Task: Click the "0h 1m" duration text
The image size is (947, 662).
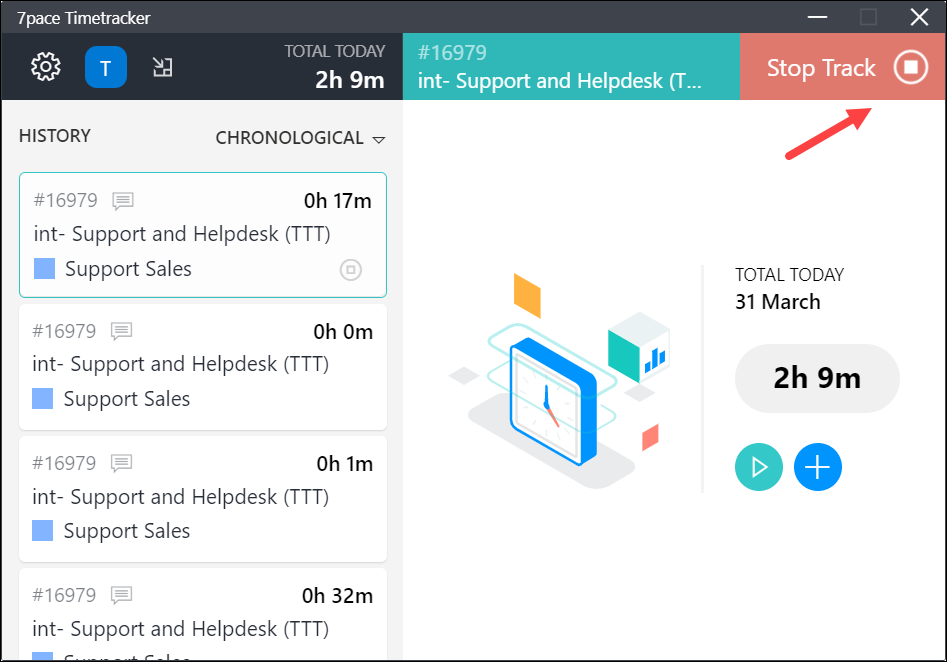Action: [345, 464]
